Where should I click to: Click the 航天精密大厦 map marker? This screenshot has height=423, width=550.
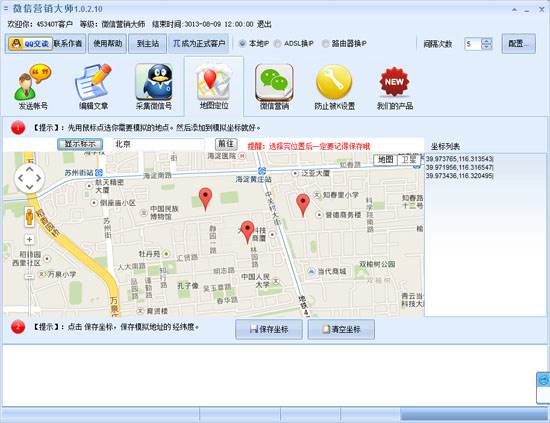tap(90, 186)
